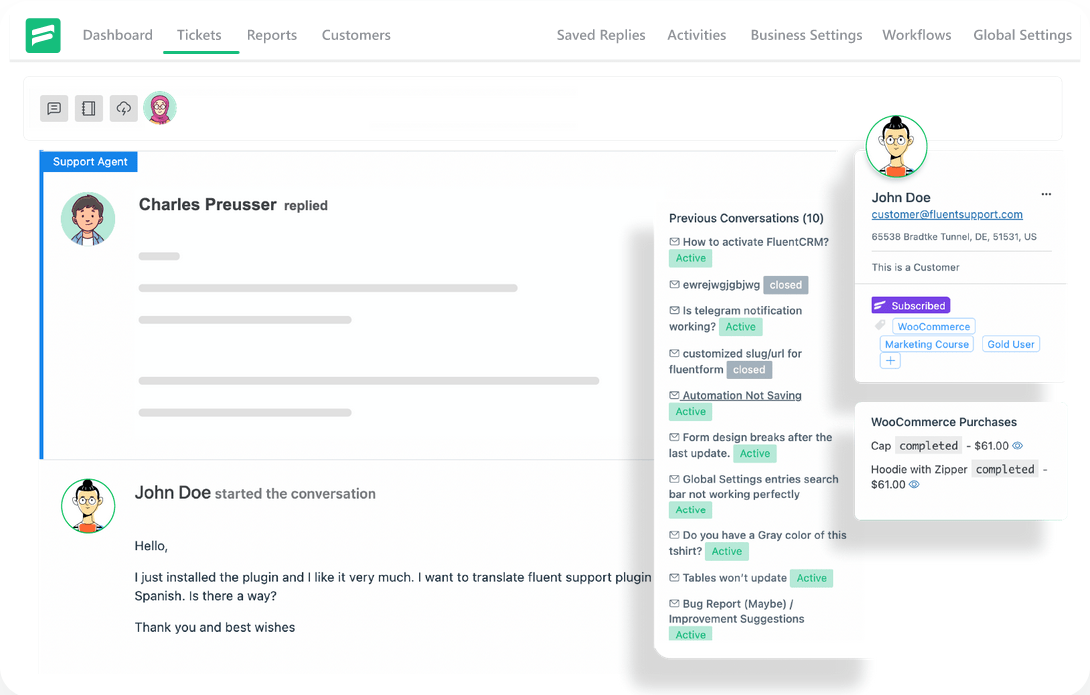The height and width of the screenshot is (695, 1090).
Task: Switch to the Reports tab
Action: click(x=272, y=35)
